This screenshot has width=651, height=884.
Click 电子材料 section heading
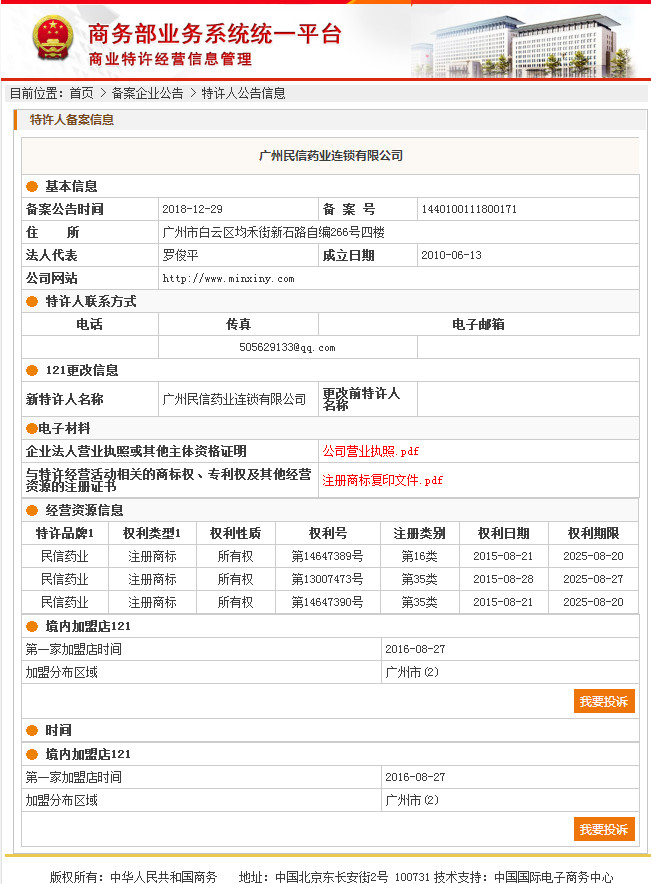click(x=64, y=428)
